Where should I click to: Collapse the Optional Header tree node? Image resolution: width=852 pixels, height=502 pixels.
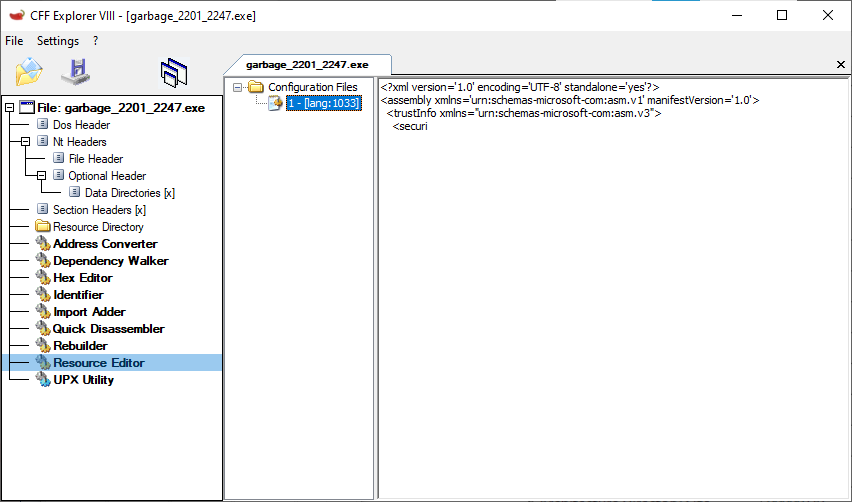tap(42, 176)
